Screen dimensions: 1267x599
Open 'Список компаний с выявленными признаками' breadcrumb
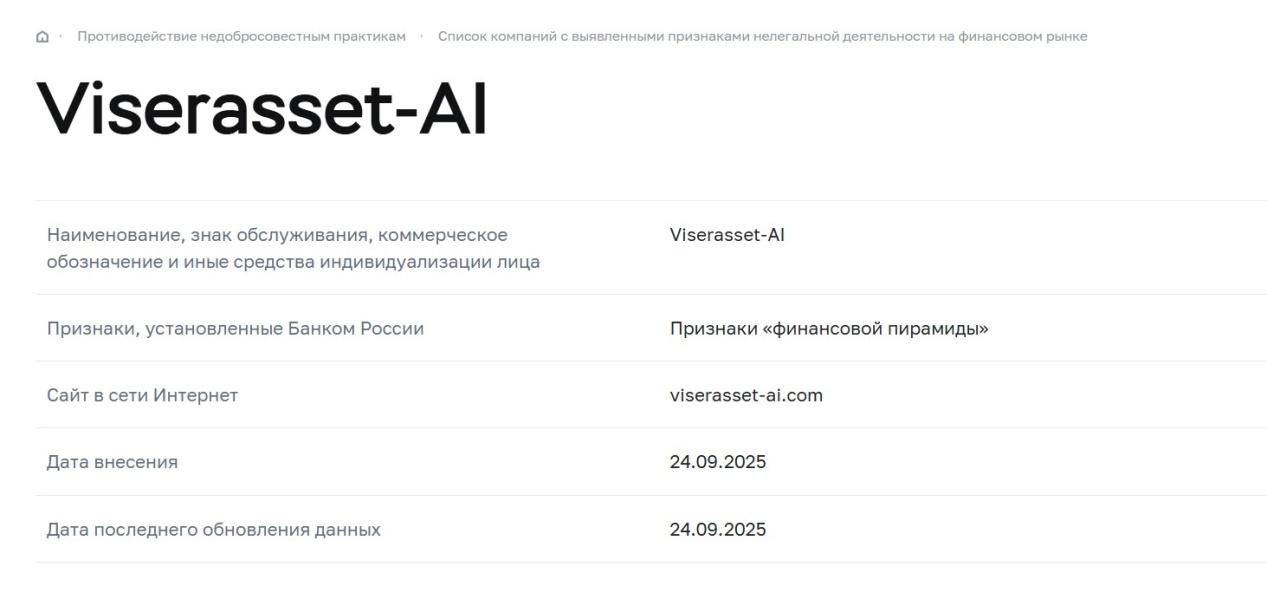point(762,37)
